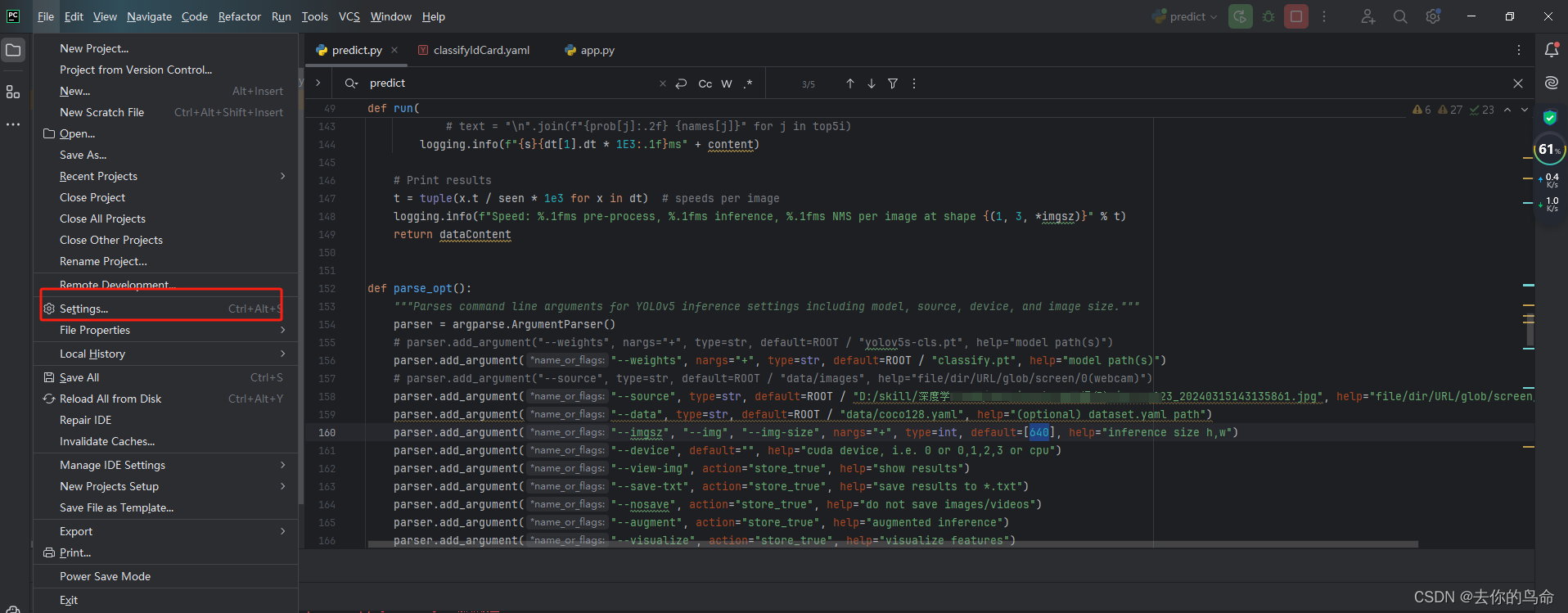Click the horizontal editor scrollbar
Screen dimensions: 1568x613
[893, 543]
